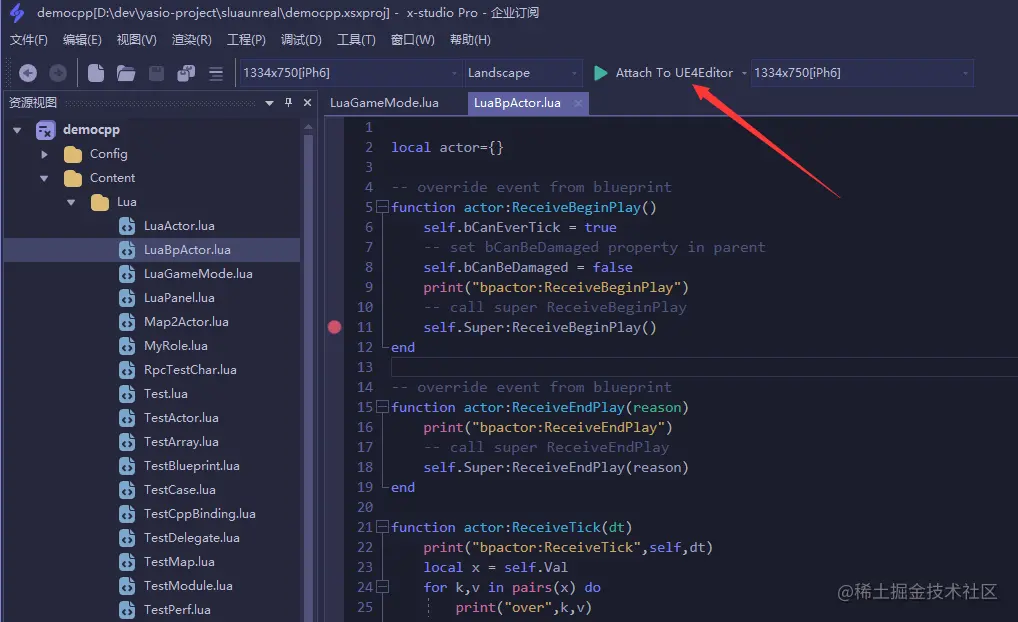Click the TestModule.lua file icon
Viewport: 1018px width, 622px height.
[127, 586]
